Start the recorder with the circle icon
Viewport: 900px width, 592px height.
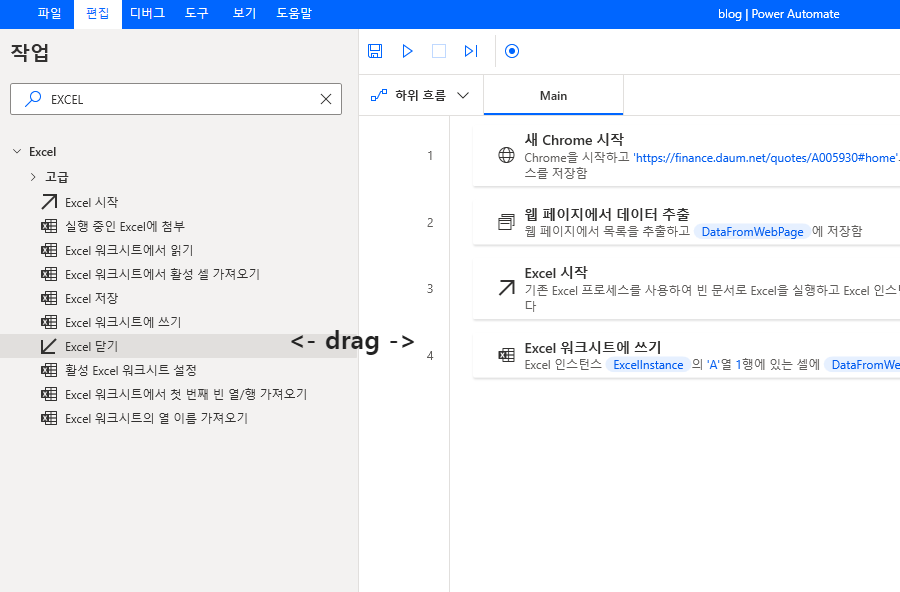tap(512, 51)
